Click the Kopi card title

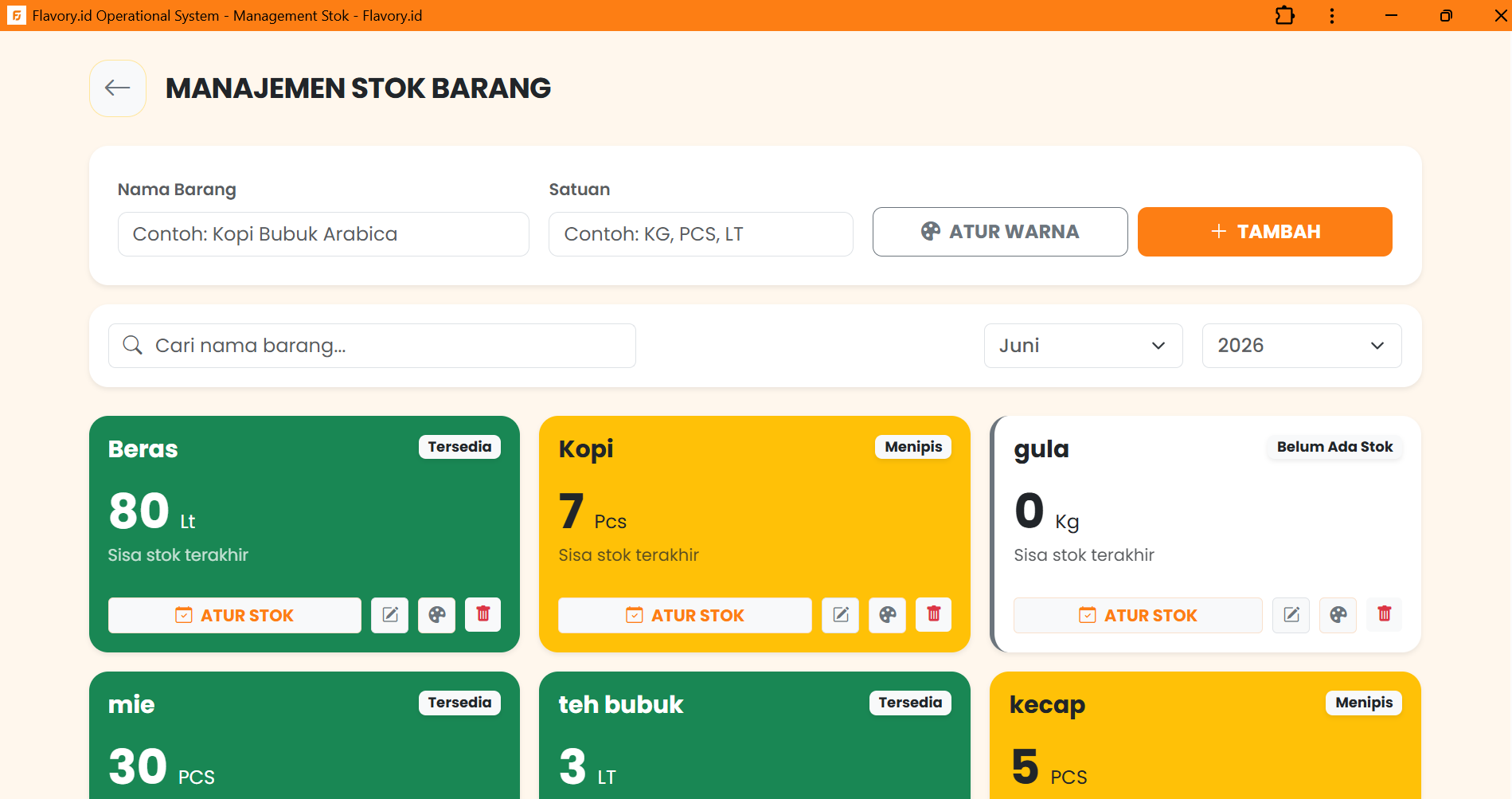(x=586, y=449)
